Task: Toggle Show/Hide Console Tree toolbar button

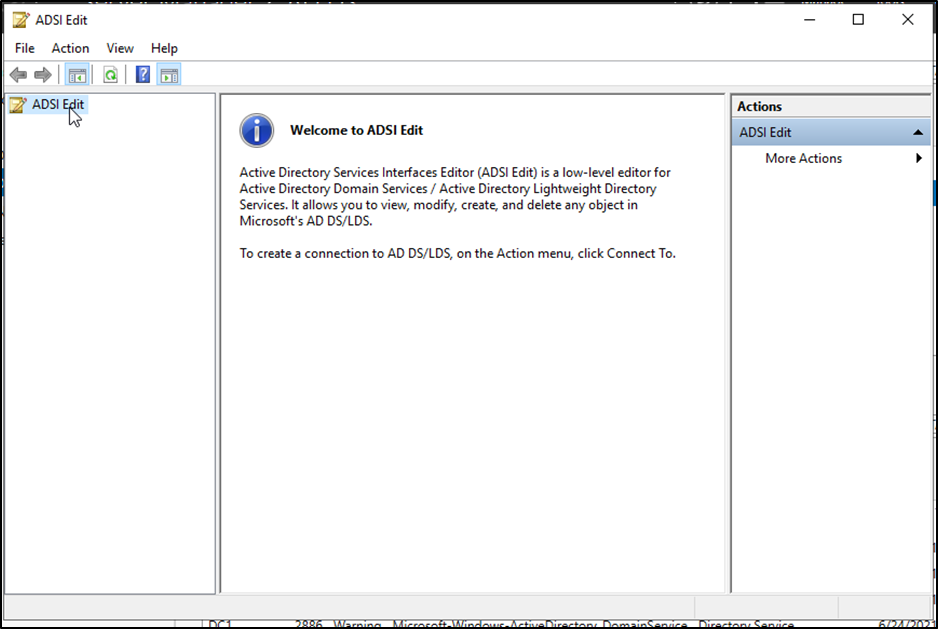Action: pos(75,75)
